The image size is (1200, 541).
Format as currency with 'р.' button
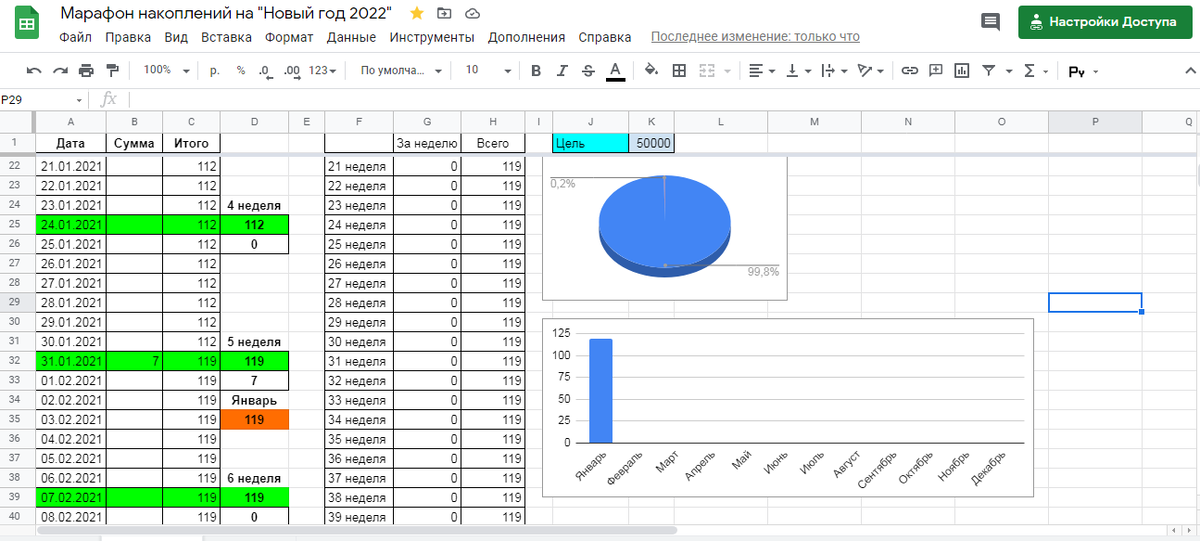pos(215,71)
